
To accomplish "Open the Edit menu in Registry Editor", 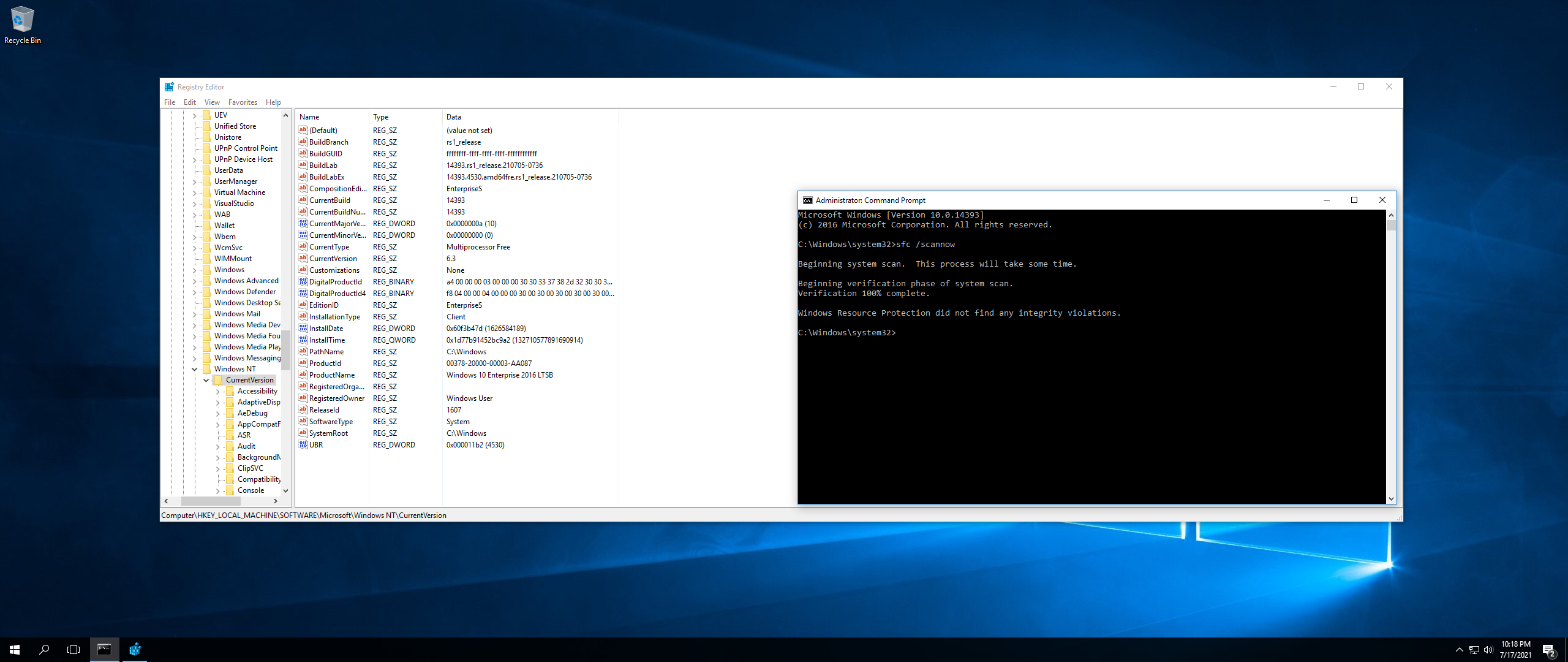I will click(x=190, y=102).
